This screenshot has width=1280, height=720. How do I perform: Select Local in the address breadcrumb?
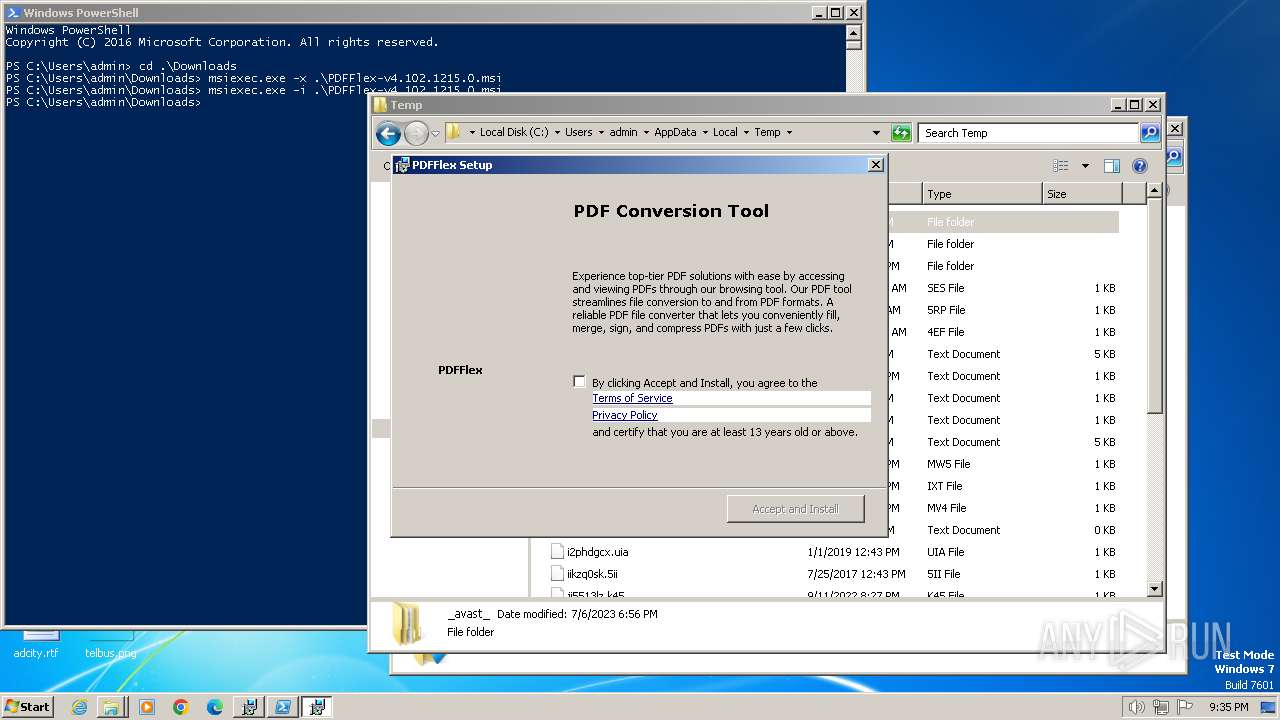point(725,132)
